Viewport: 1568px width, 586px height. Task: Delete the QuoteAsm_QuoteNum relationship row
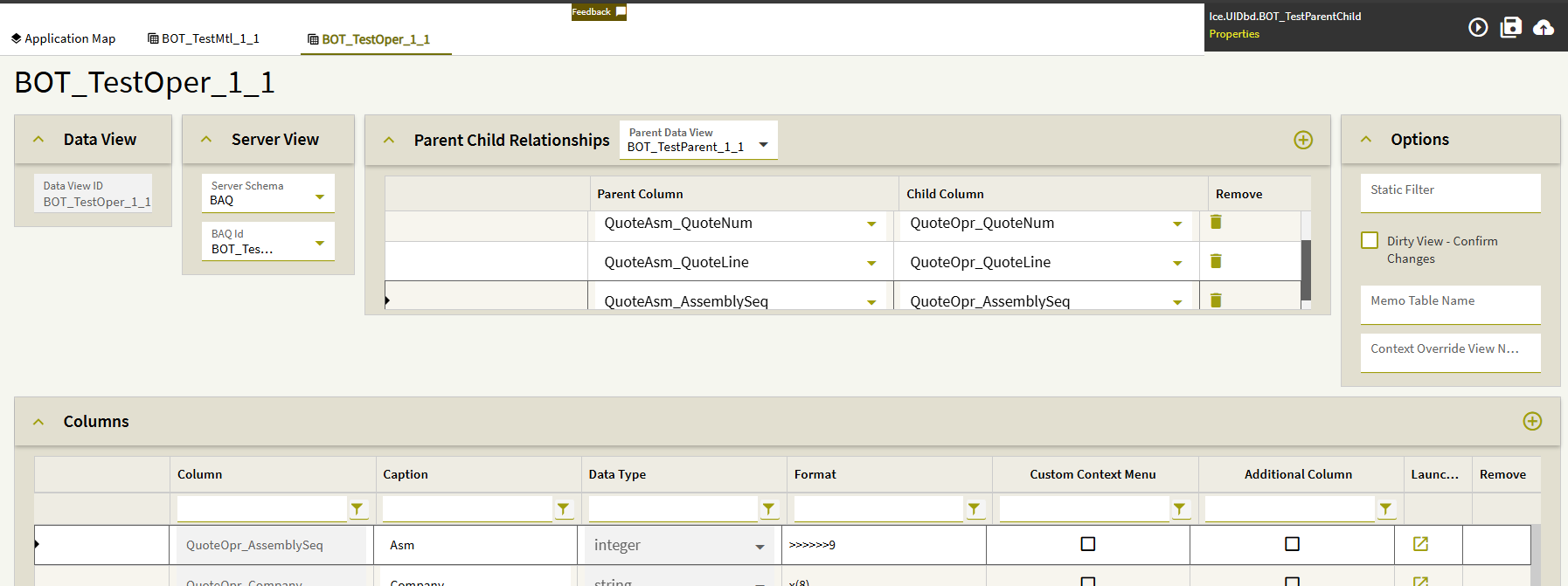[x=1216, y=223]
